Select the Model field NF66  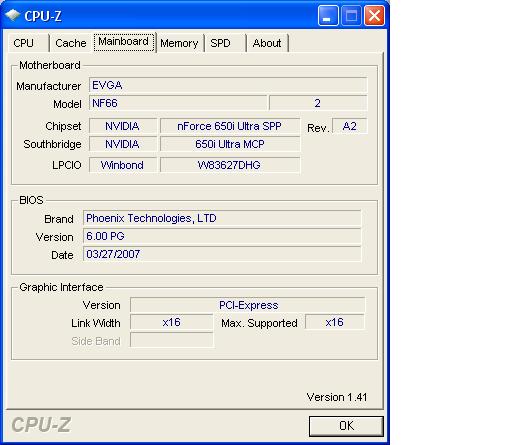(x=178, y=103)
